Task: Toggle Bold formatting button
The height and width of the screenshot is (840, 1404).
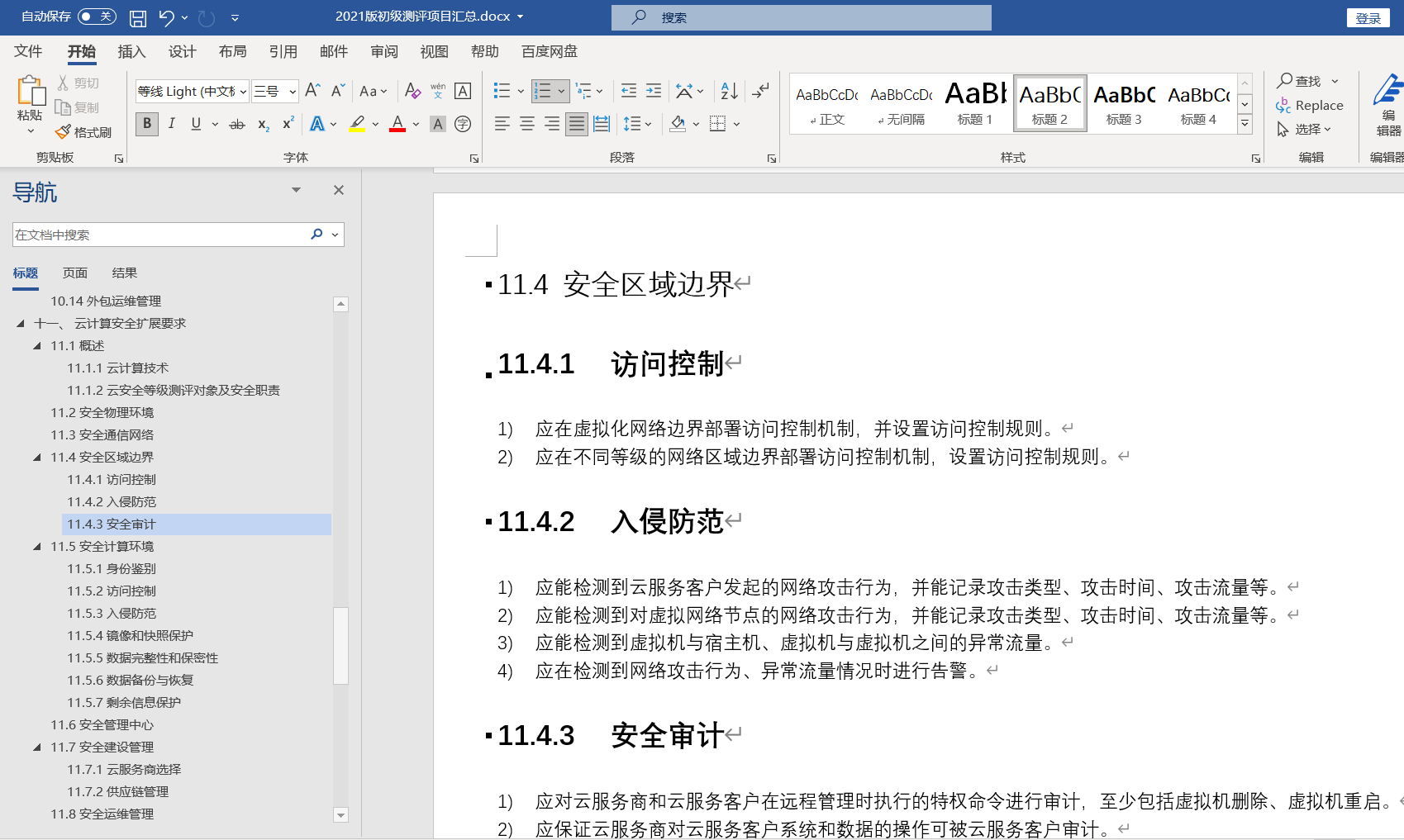Action: click(x=147, y=124)
